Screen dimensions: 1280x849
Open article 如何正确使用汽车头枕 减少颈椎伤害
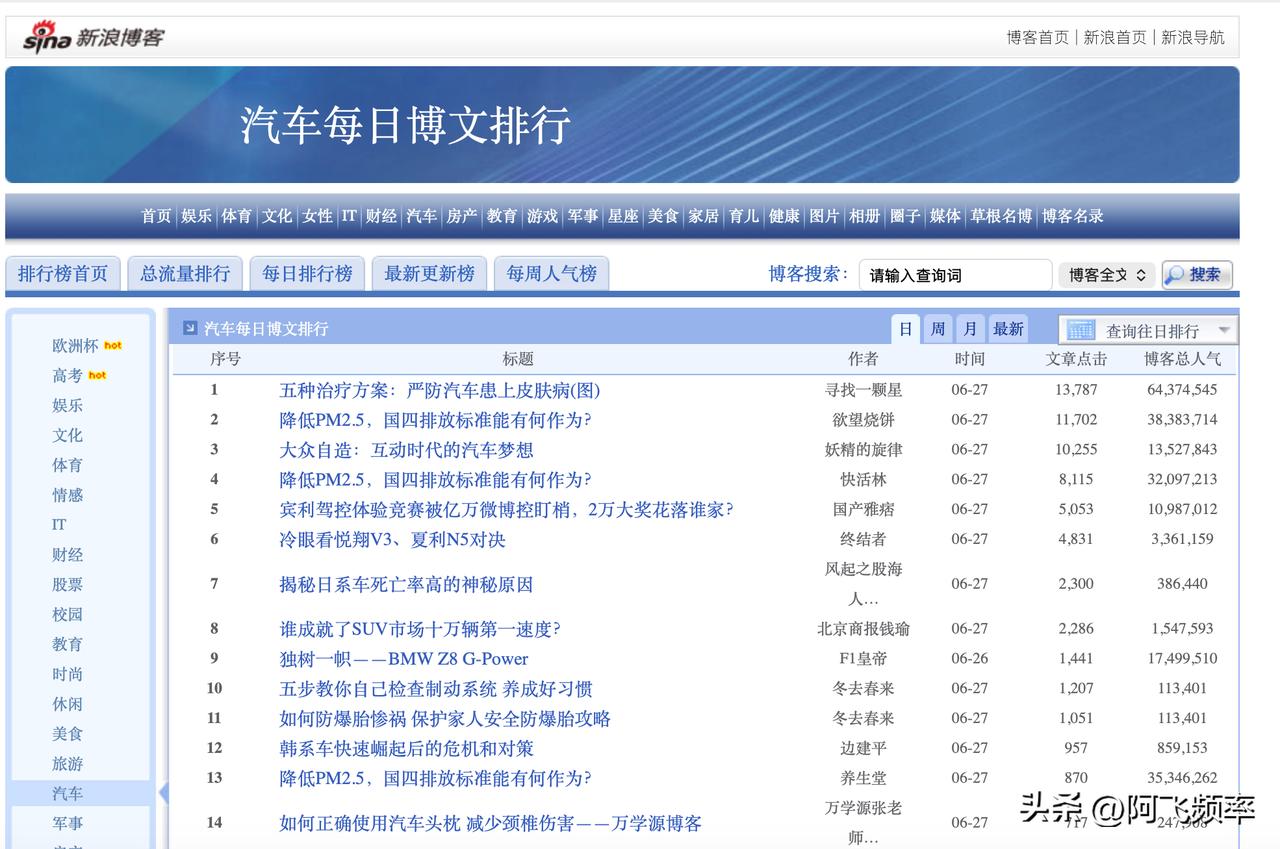point(490,823)
